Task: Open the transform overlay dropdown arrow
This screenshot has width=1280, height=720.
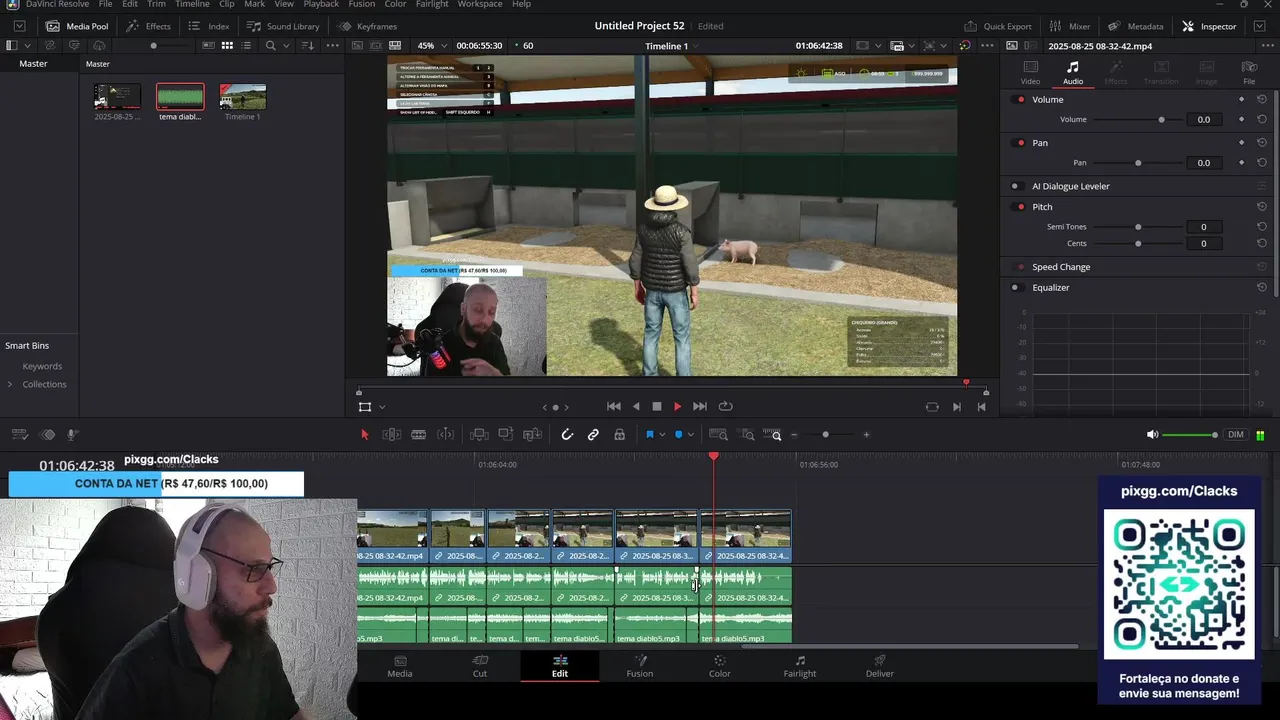Action: click(382, 407)
